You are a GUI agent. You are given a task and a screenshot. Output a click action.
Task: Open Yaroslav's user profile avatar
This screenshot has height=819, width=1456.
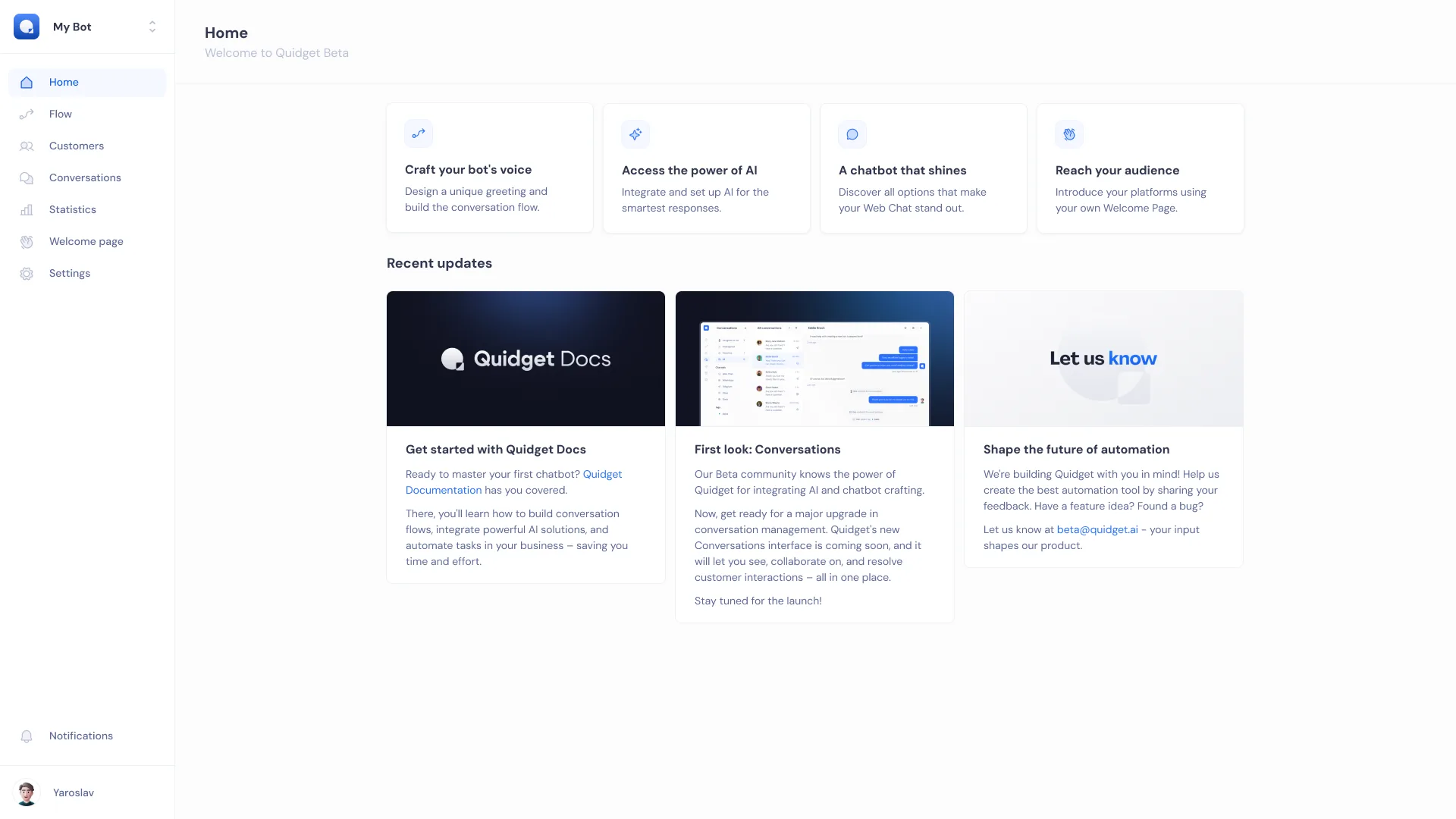click(x=27, y=793)
